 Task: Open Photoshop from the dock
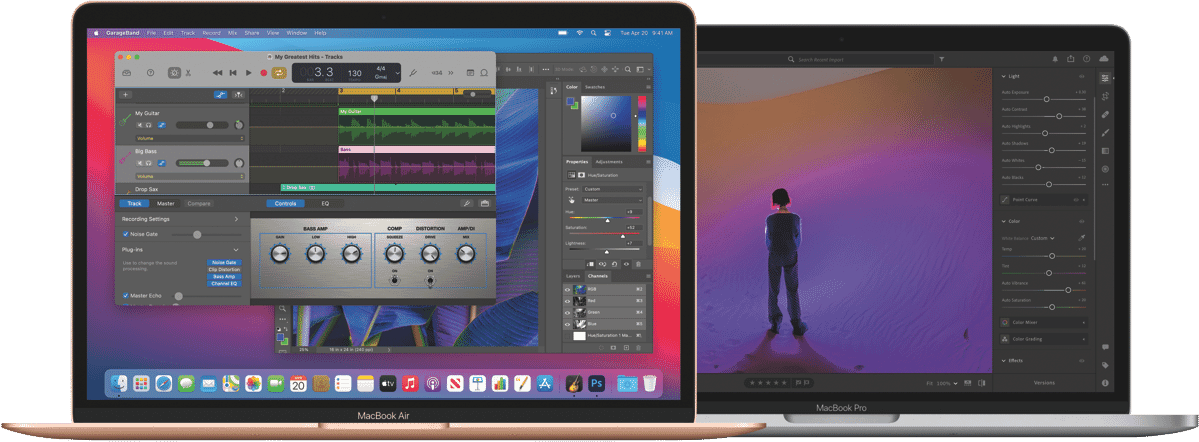click(597, 383)
